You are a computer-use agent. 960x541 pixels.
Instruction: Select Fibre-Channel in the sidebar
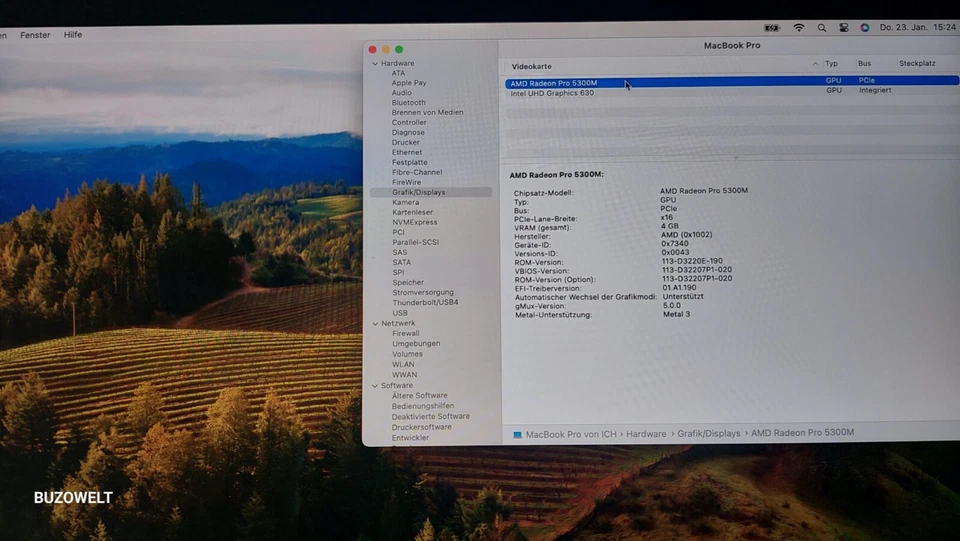[417, 172]
